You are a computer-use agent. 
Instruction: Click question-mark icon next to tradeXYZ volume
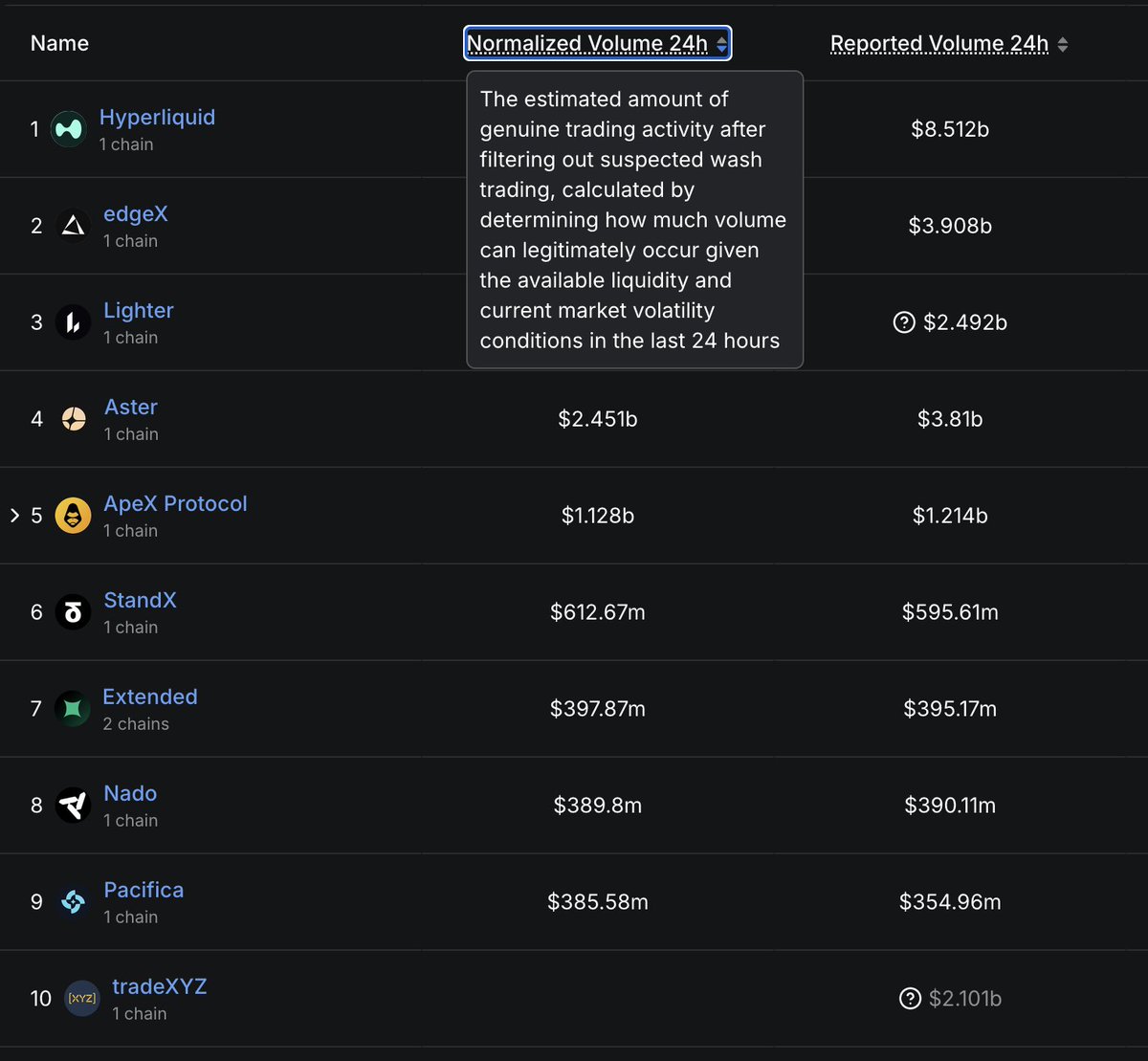click(911, 998)
